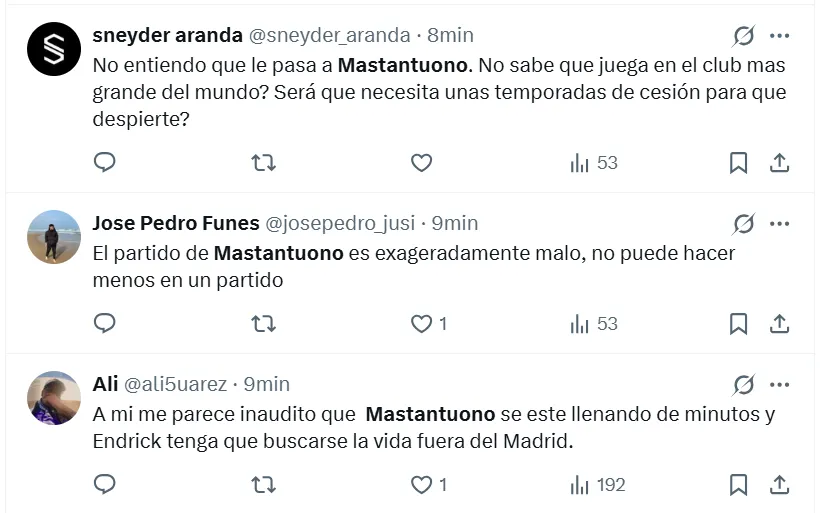This screenshot has height=513, width=839.
Task: Reply to sneyder aranda's tweet
Action: [x=105, y=162]
